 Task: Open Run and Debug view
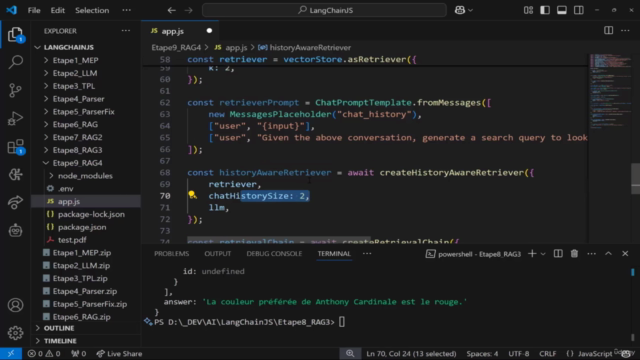[16, 118]
